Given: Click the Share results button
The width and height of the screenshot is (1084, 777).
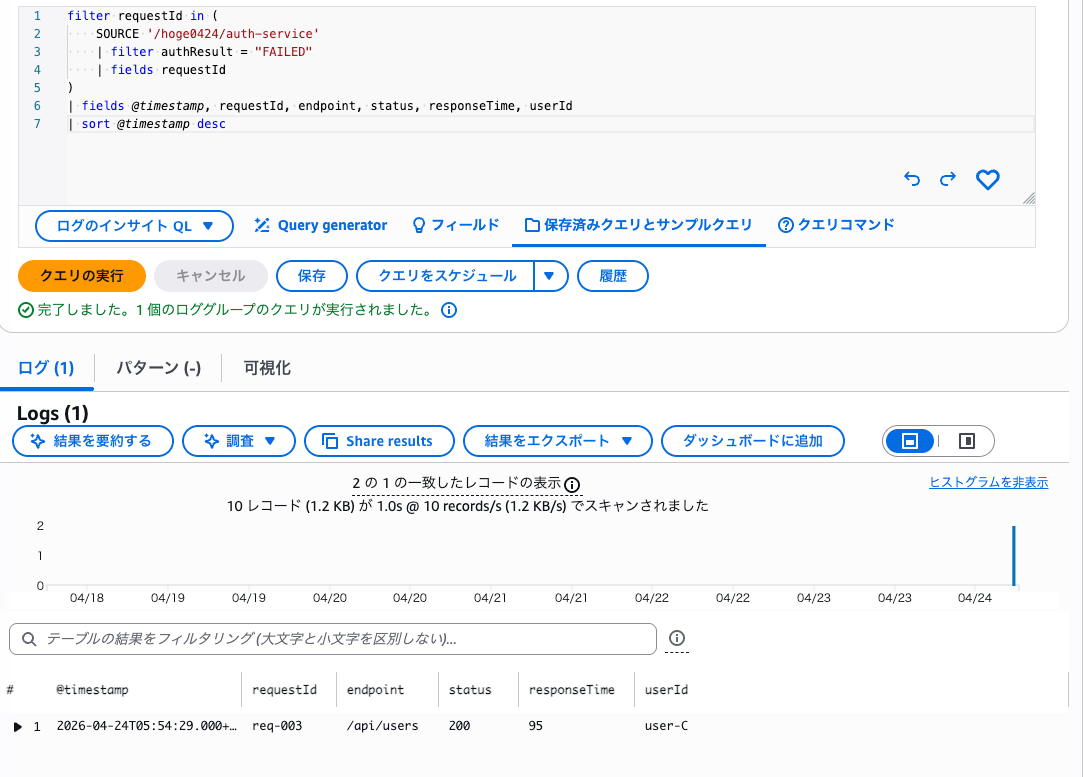Looking at the screenshot, I should 378,441.
